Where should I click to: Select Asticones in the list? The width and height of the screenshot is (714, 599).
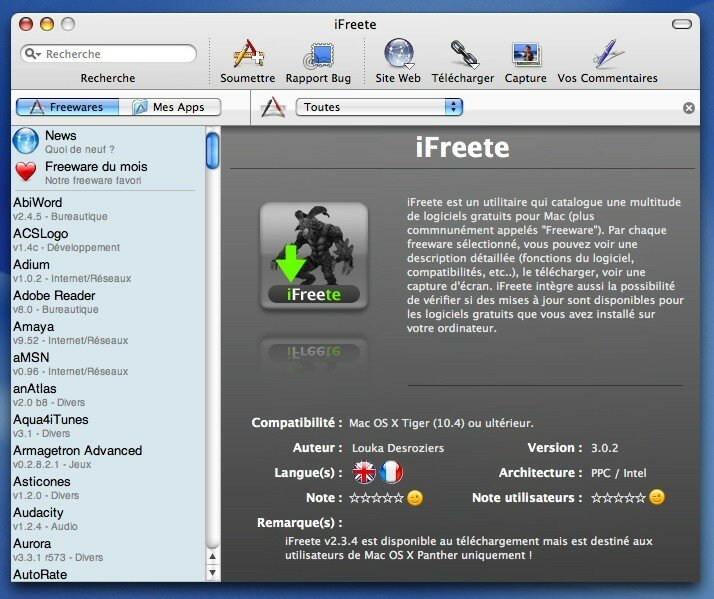(108, 488)
